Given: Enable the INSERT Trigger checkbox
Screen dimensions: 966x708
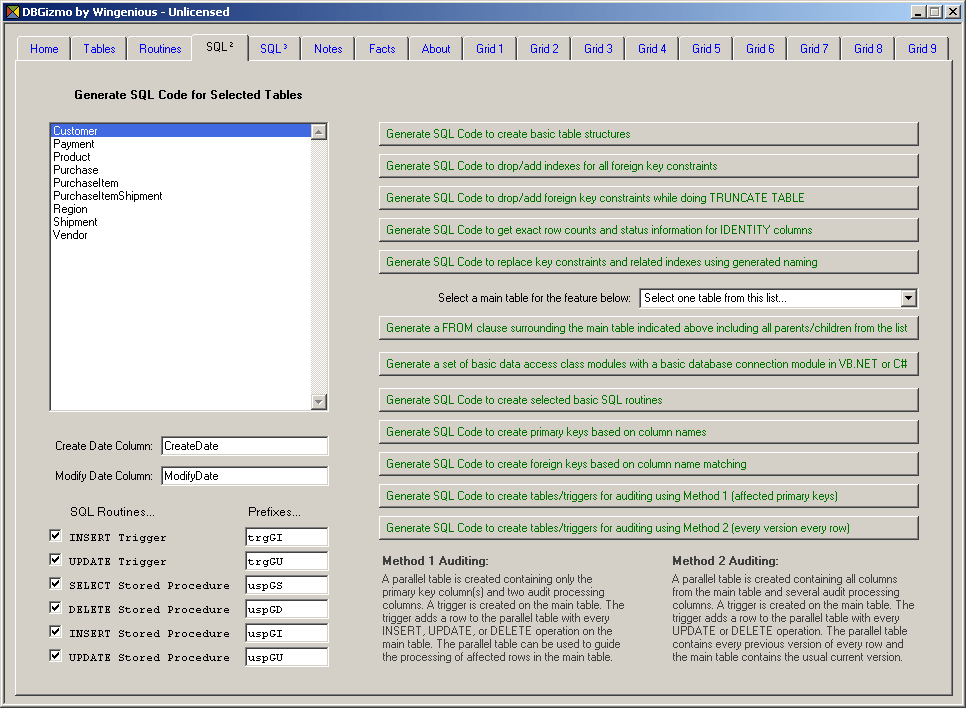Looking at the screenshot, I should [56, 536].
